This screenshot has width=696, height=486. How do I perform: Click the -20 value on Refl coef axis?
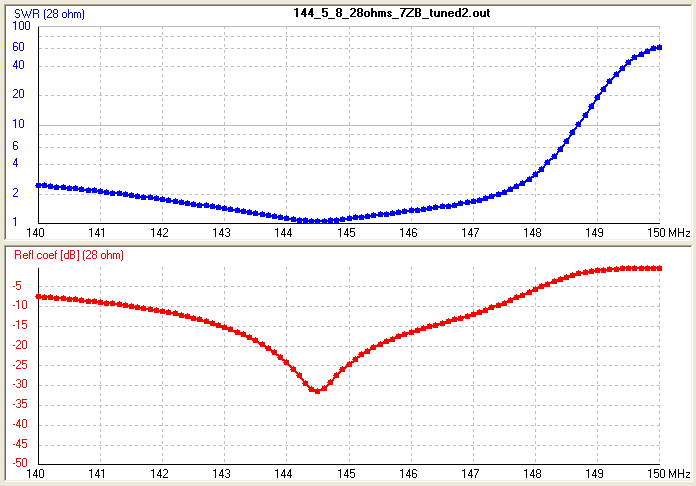pos(20,345)
